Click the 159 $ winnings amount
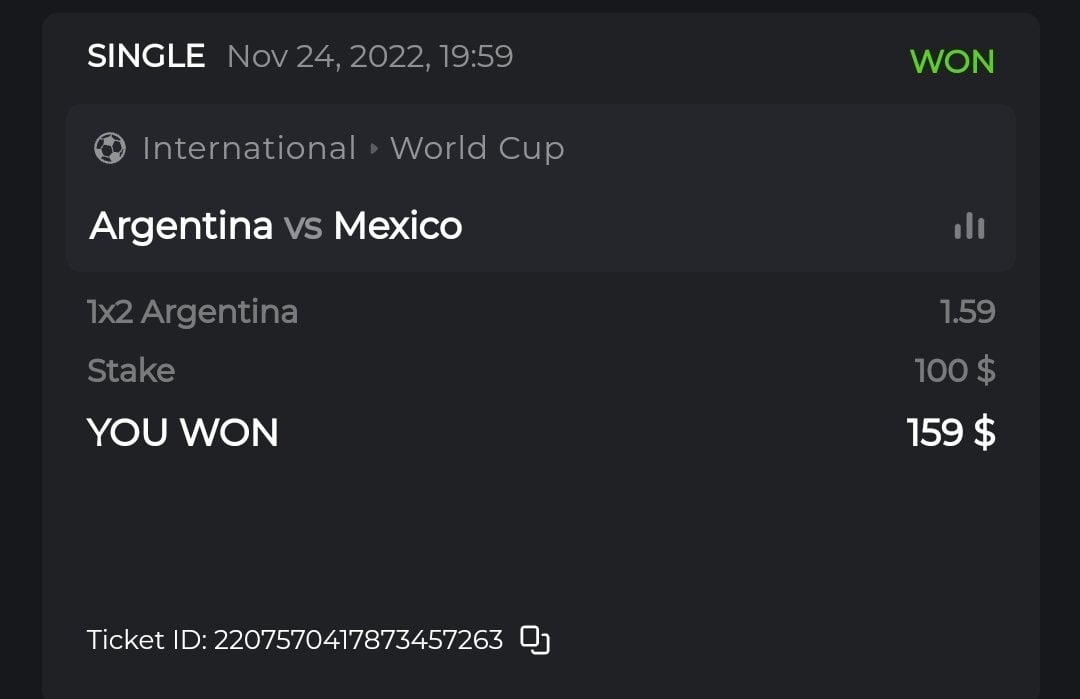1080x699 pixels. pyautogui.click(x=950, y=433)
